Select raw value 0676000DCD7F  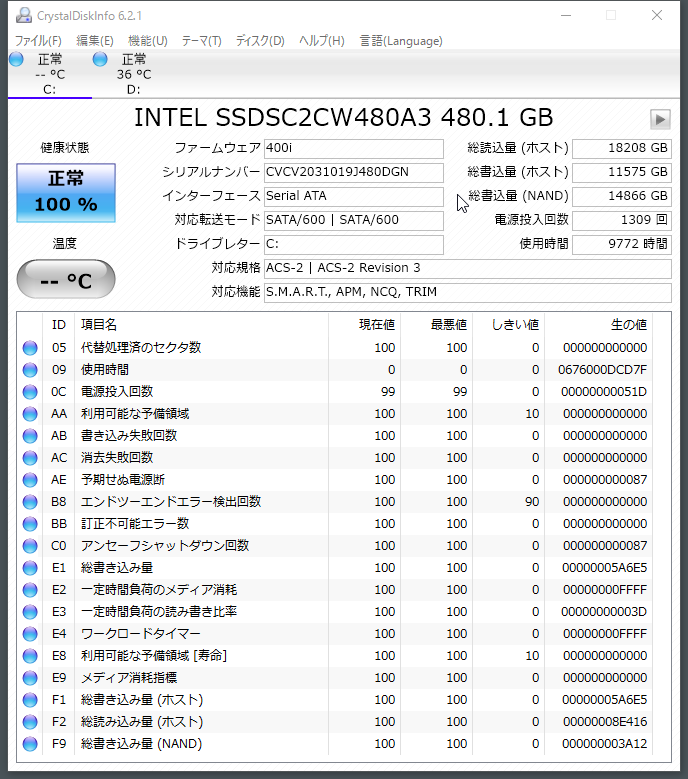602,370
